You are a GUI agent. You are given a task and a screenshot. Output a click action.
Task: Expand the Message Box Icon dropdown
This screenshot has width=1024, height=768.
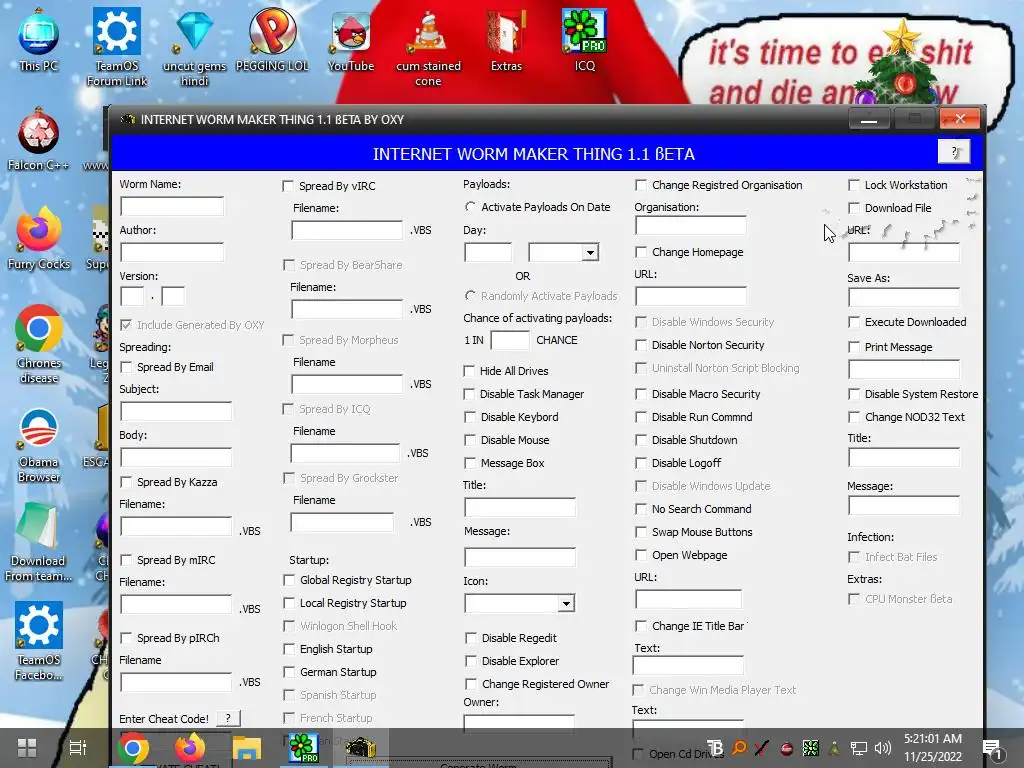tap(566, 603)
